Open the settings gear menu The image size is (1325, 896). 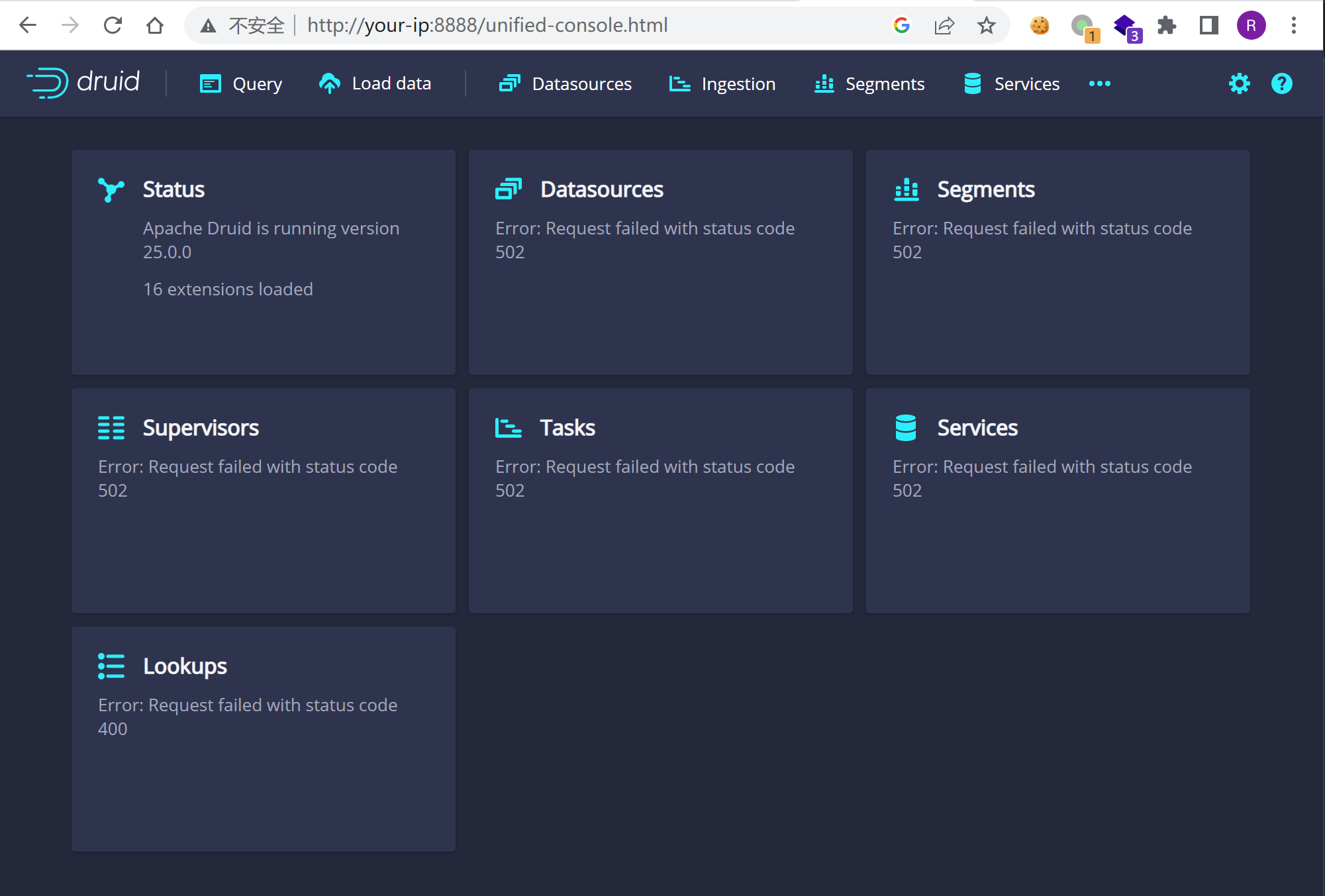pos(1239,83)
